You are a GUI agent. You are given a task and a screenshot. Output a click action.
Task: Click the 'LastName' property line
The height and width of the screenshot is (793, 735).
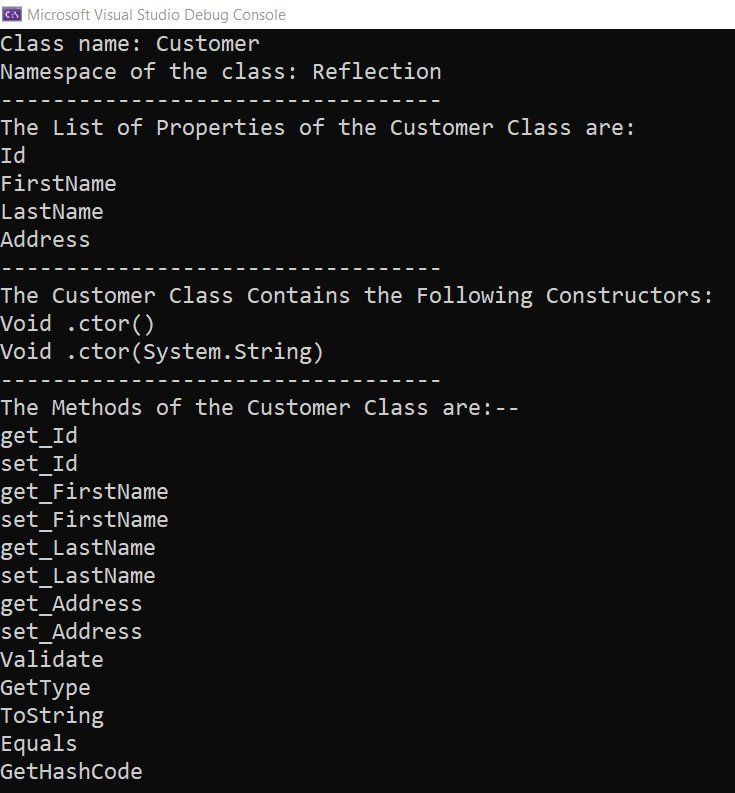(52, 212)
